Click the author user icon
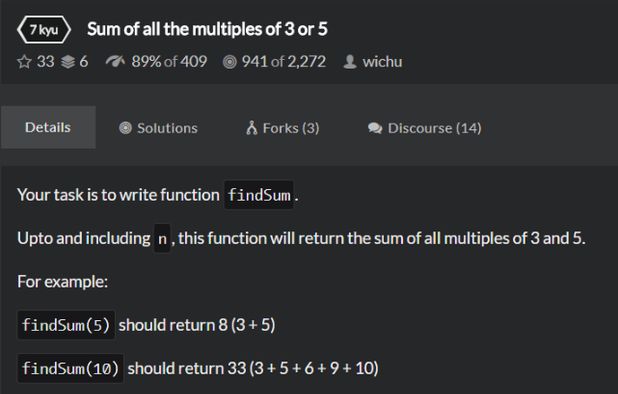The width and height of the screenshot is (618, 394). [x=350, y=62]
